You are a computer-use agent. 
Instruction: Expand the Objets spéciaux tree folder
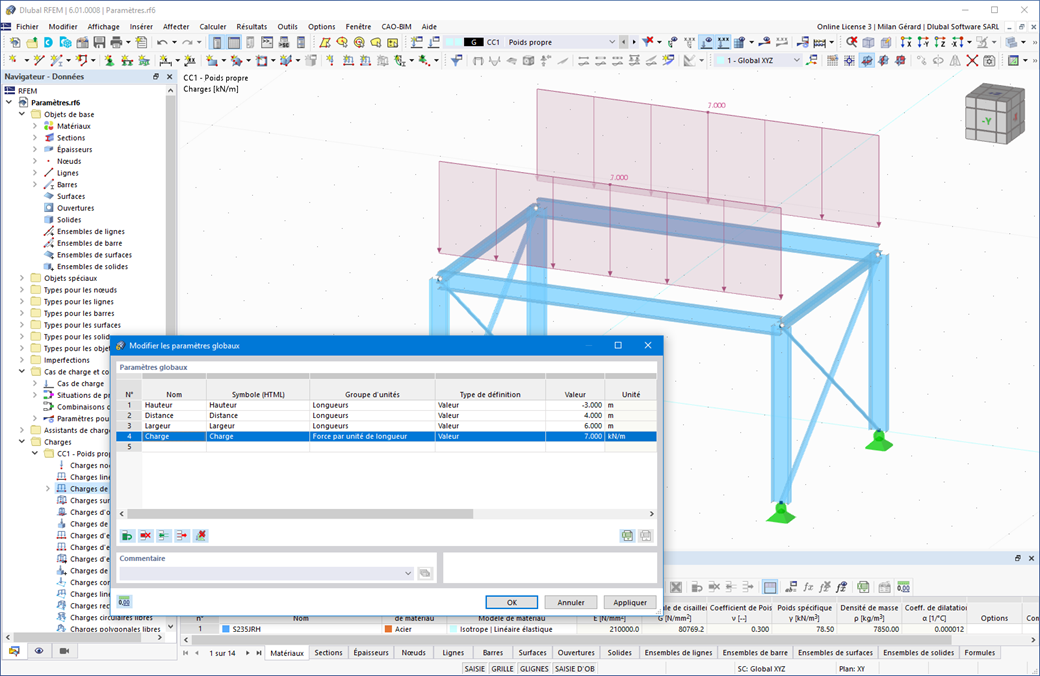22,278
